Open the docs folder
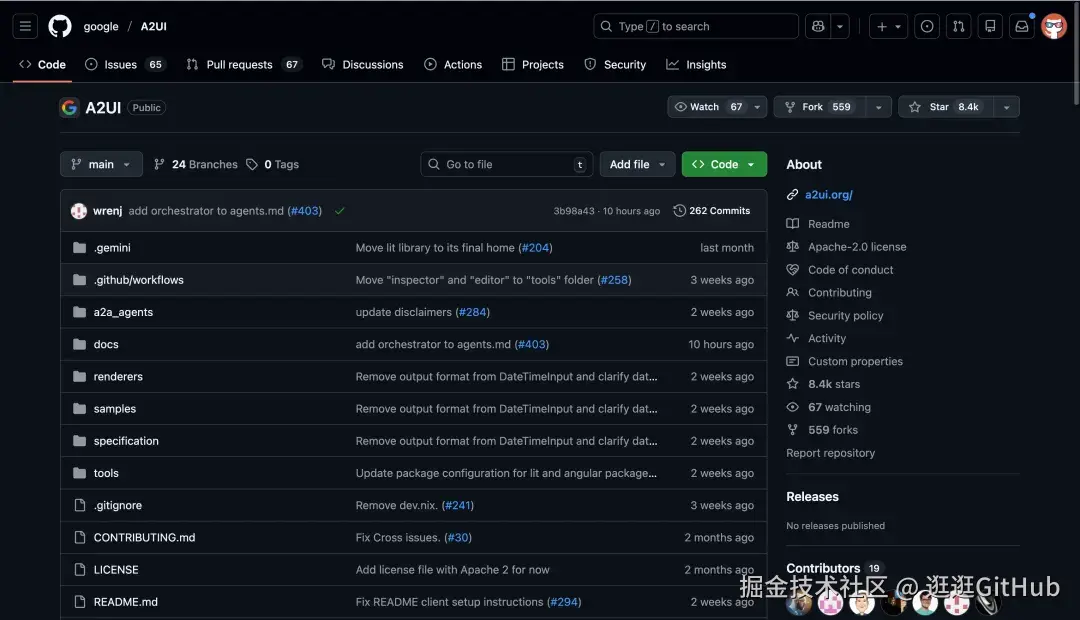1080x620 pixels. 106,344
